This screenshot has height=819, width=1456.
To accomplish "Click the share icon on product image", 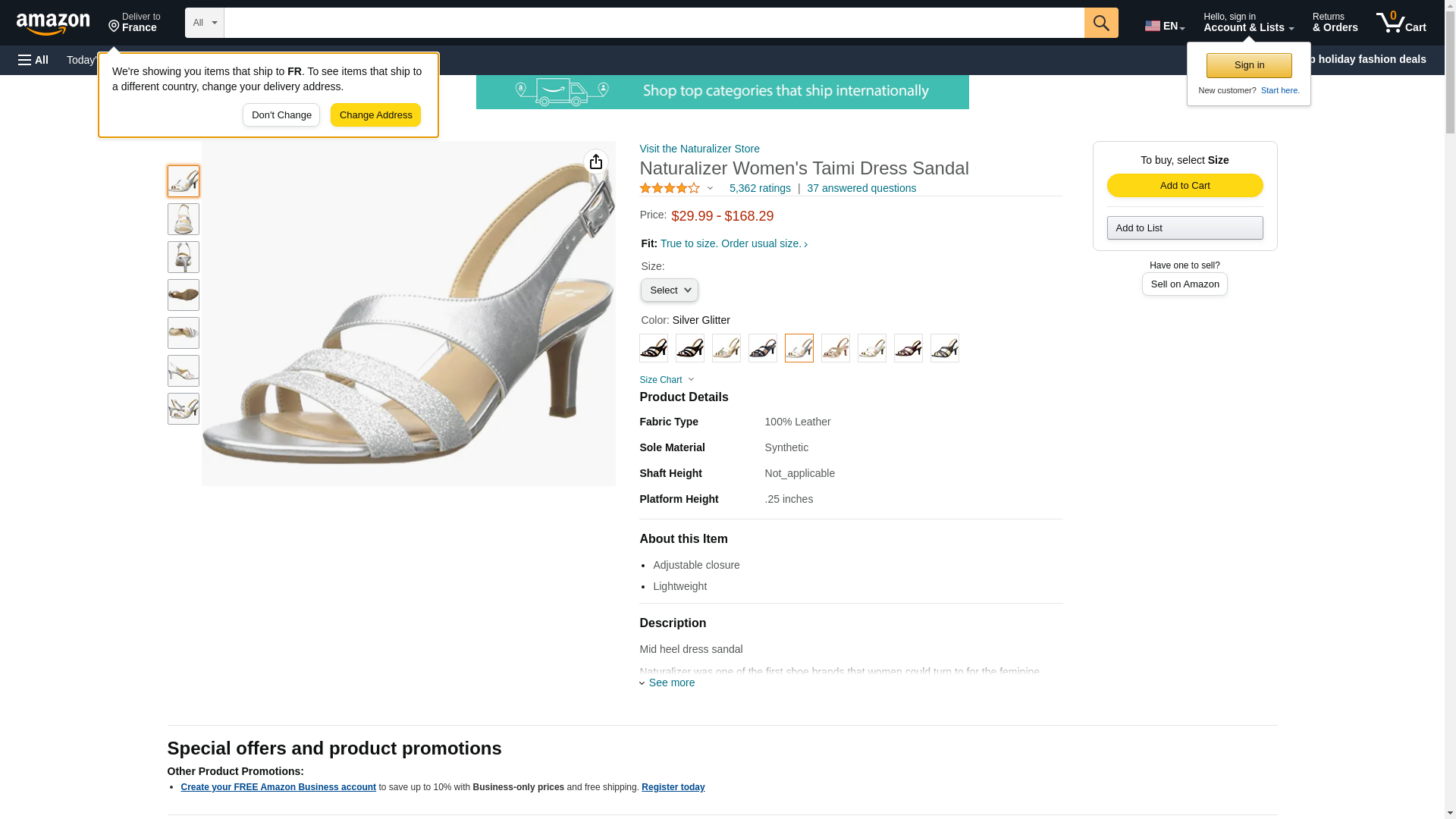I will (596, 162).
